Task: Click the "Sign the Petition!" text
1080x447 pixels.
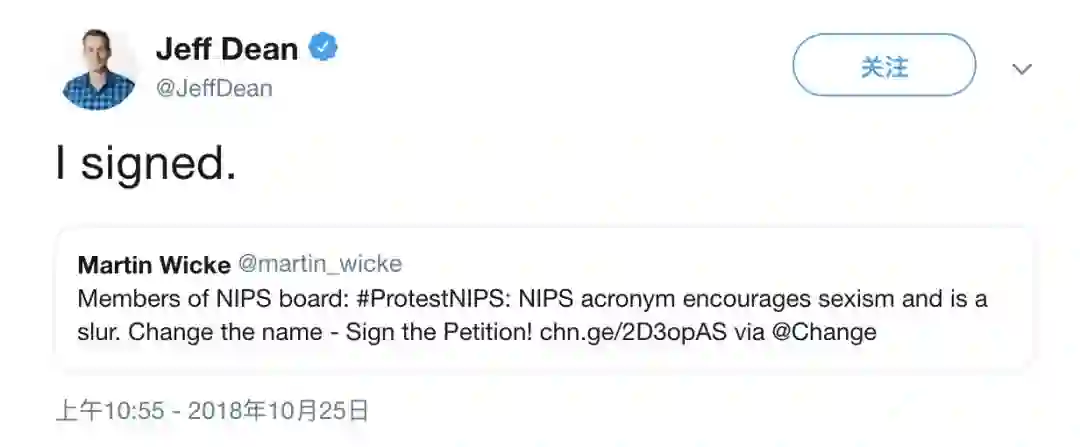Action: (x=438, y=332)
